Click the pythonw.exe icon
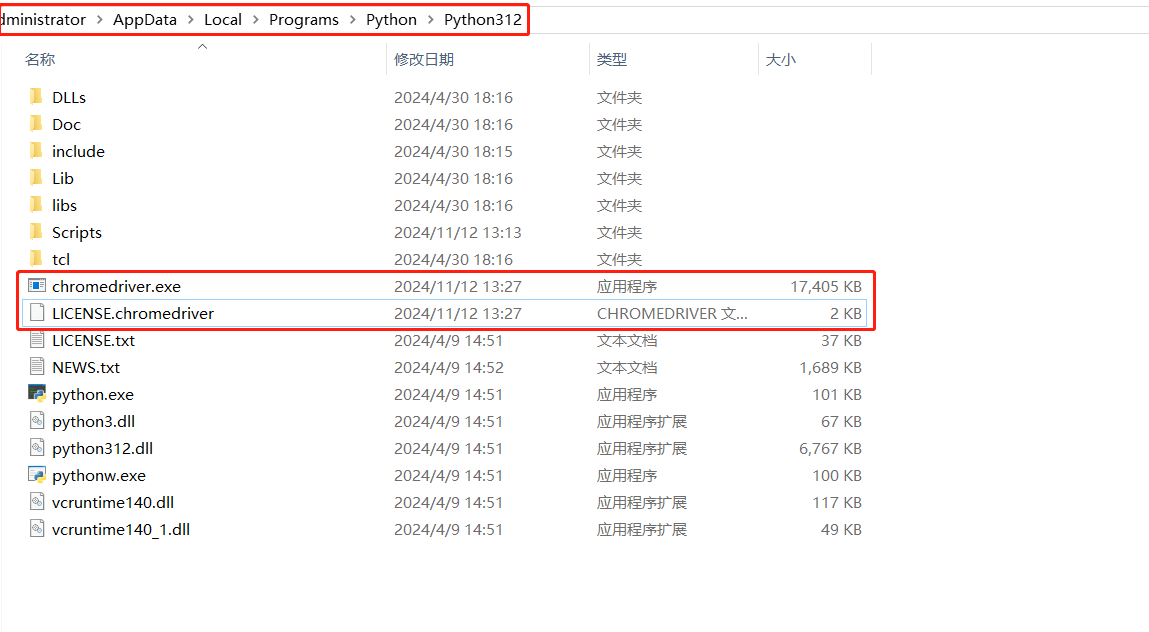The width and height of the screenshot is (1149, 632). click(x=37, y=475)
